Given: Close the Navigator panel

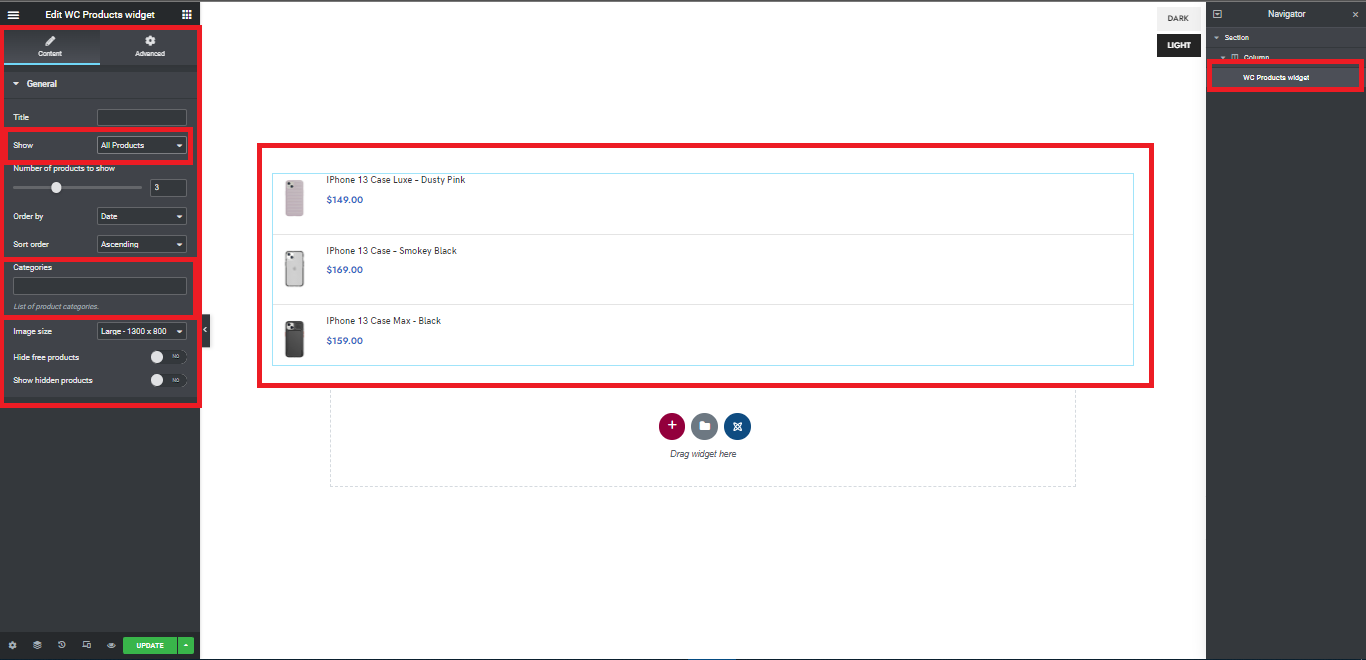Looking at the screenshot, I should 1355,15.
